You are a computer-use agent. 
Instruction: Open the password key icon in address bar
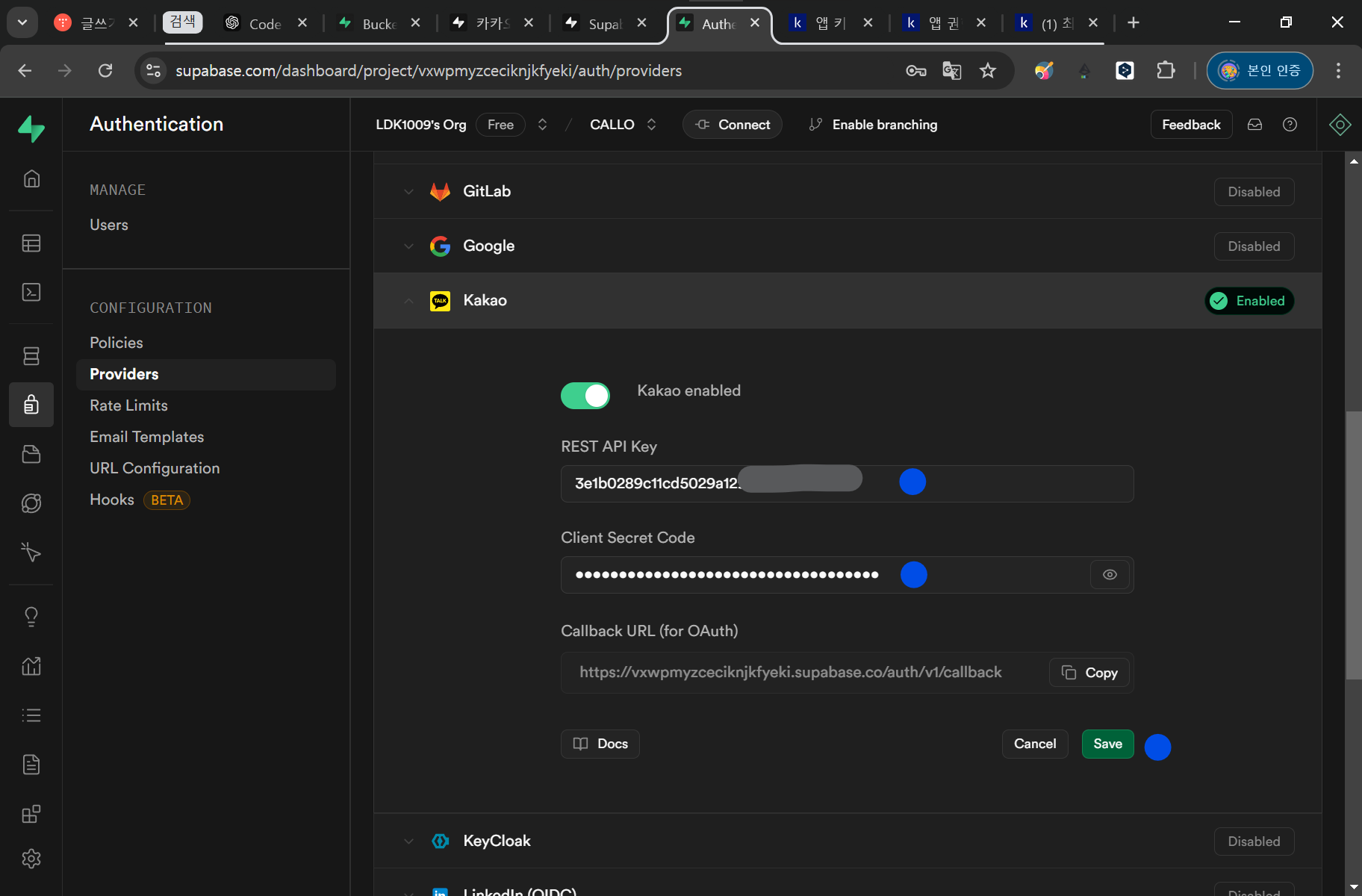[x=916, y=70]
